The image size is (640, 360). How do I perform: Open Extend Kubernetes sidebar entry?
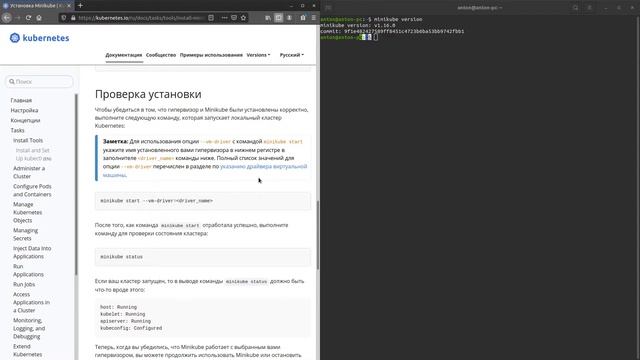[x=27, y=350]
